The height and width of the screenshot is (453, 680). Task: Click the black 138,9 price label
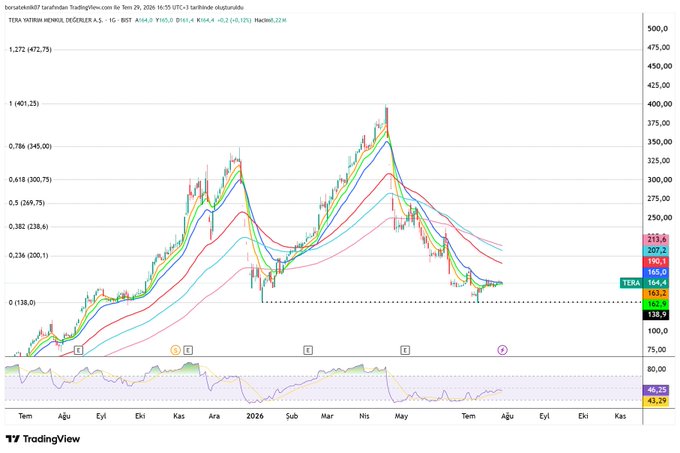(657, 315)
